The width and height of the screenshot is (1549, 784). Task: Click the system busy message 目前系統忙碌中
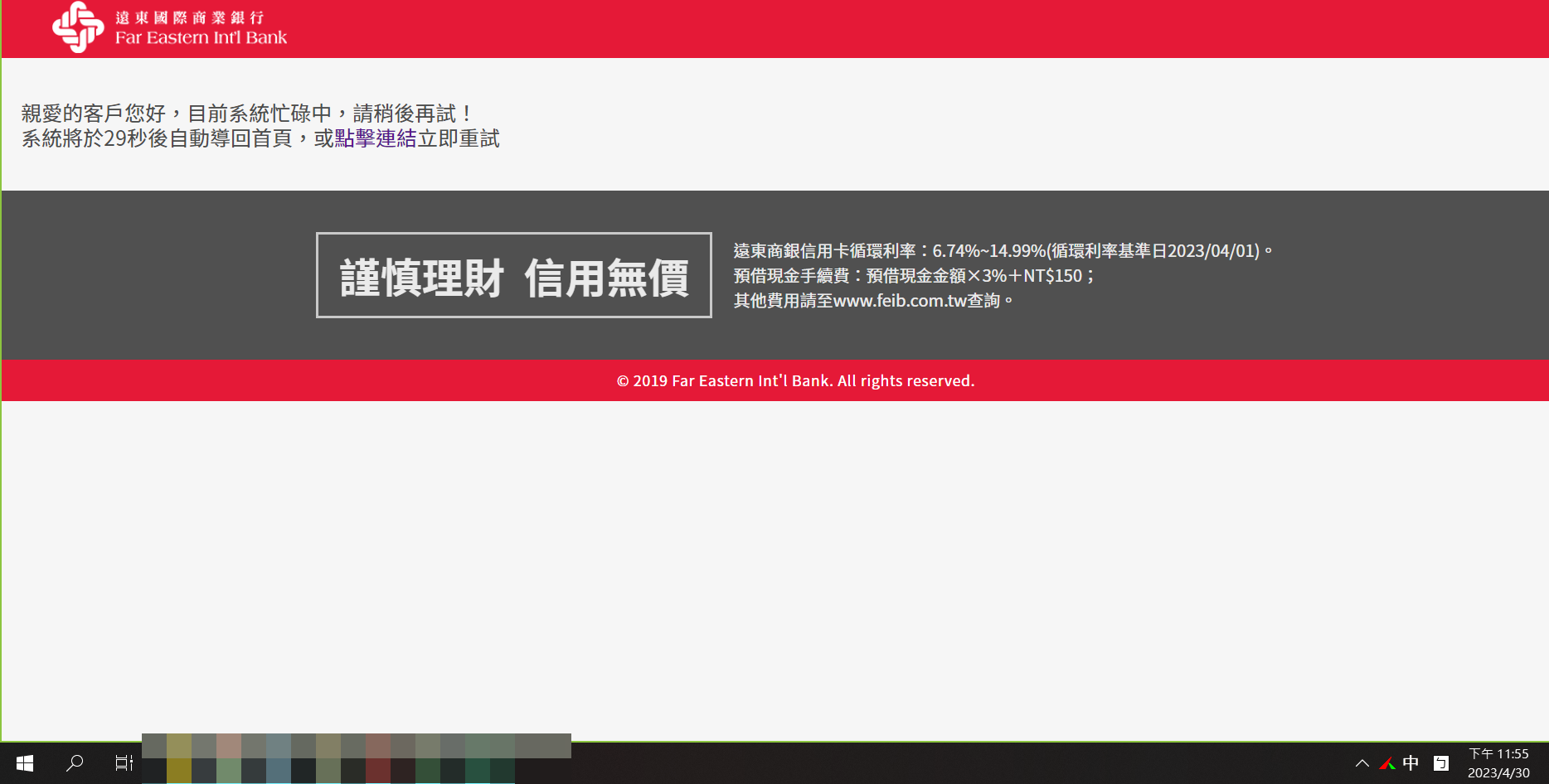point(260,114)
